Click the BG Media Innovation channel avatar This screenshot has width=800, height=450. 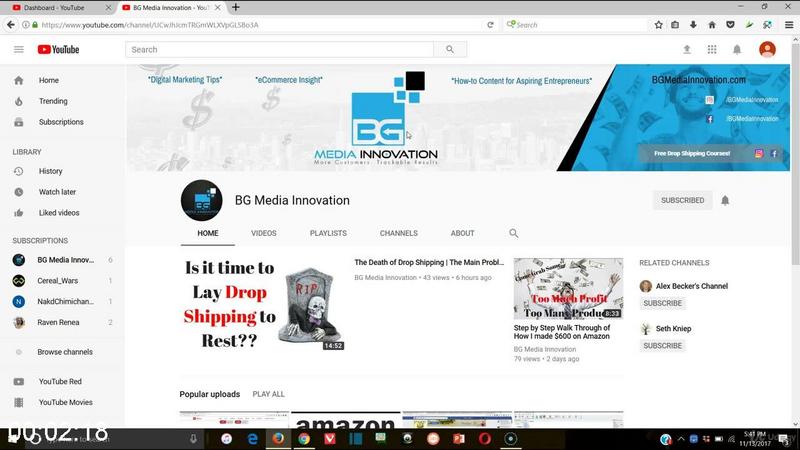tap(202, 201)
